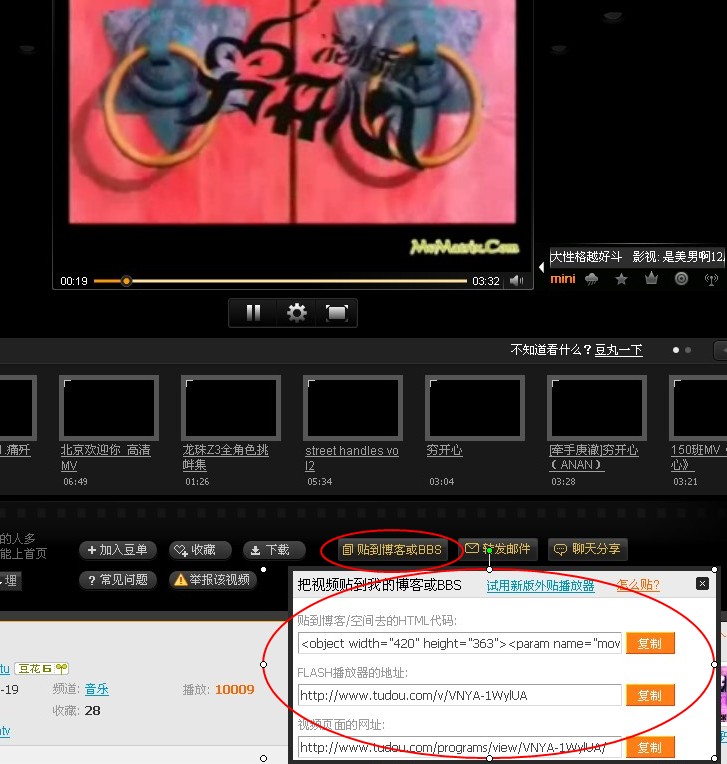Click the 豆丸一下 link
Viewport: 727px width, 764px height.
tap(619, 350)
